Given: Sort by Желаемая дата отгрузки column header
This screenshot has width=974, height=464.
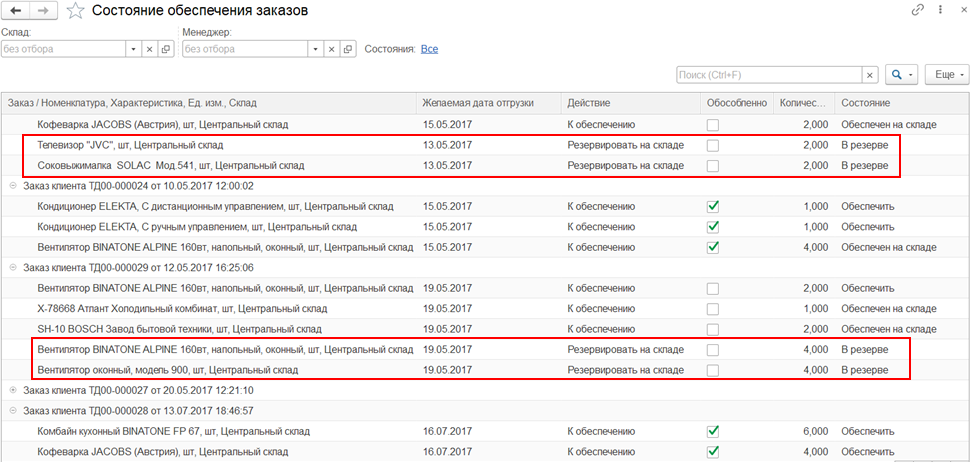Looking at the screenshot, I should (x=478, y=103).
